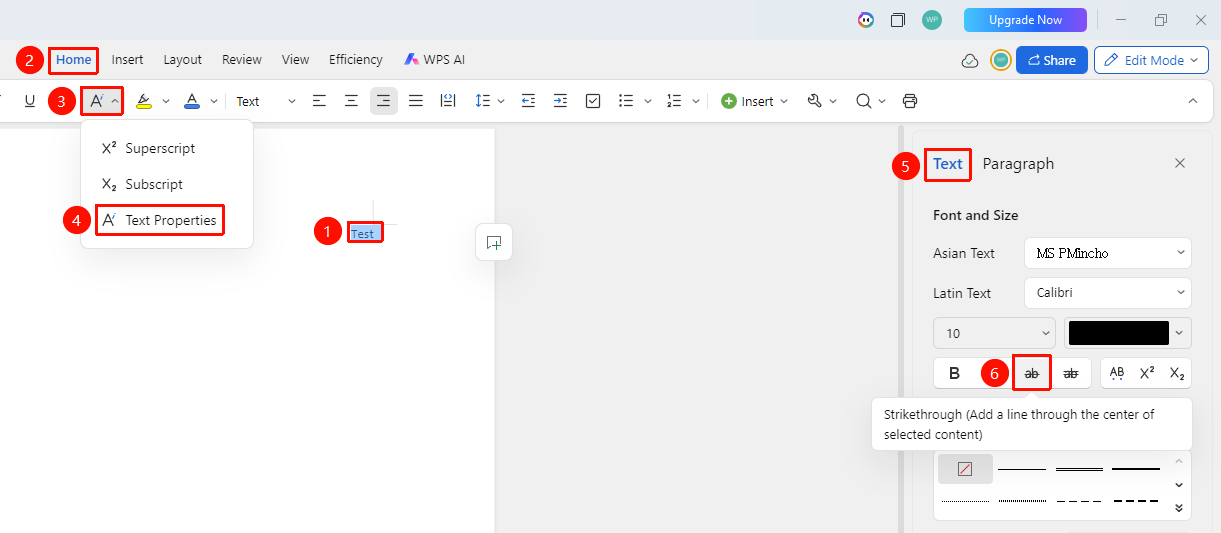Open the Asian Text font dropdown
The height and width of the screenshot is (533, 1221).
point(1108,253)
